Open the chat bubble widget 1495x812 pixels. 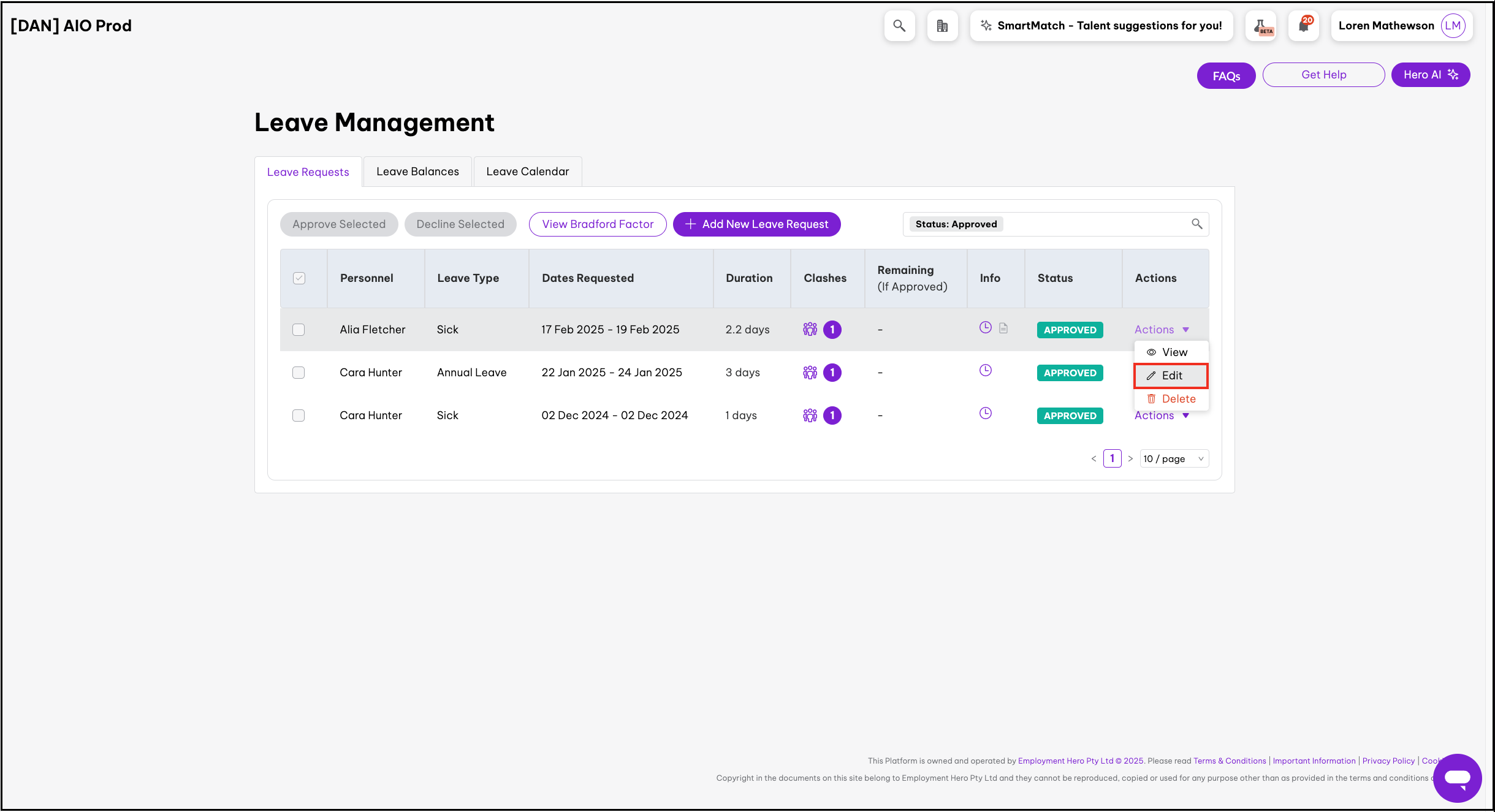point(1457,778)
